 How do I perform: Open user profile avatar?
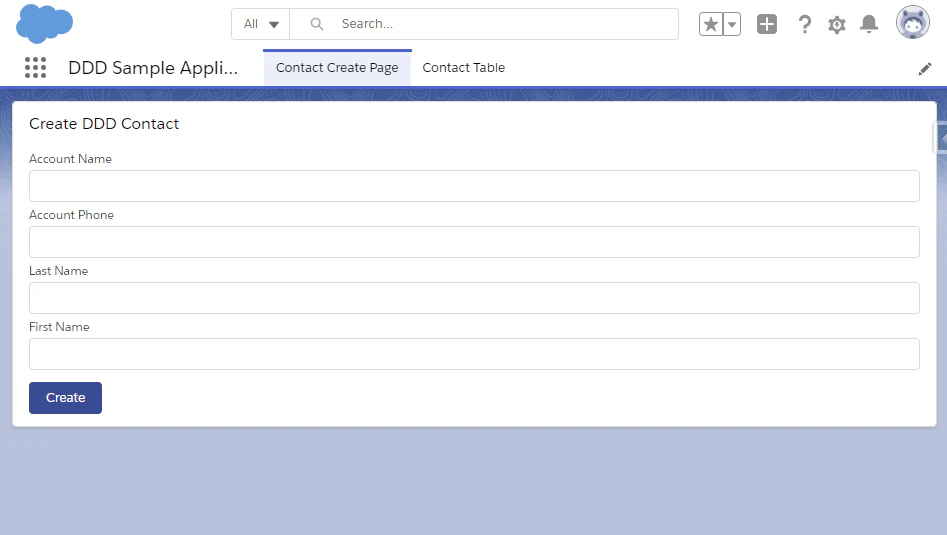pos(913,23)
